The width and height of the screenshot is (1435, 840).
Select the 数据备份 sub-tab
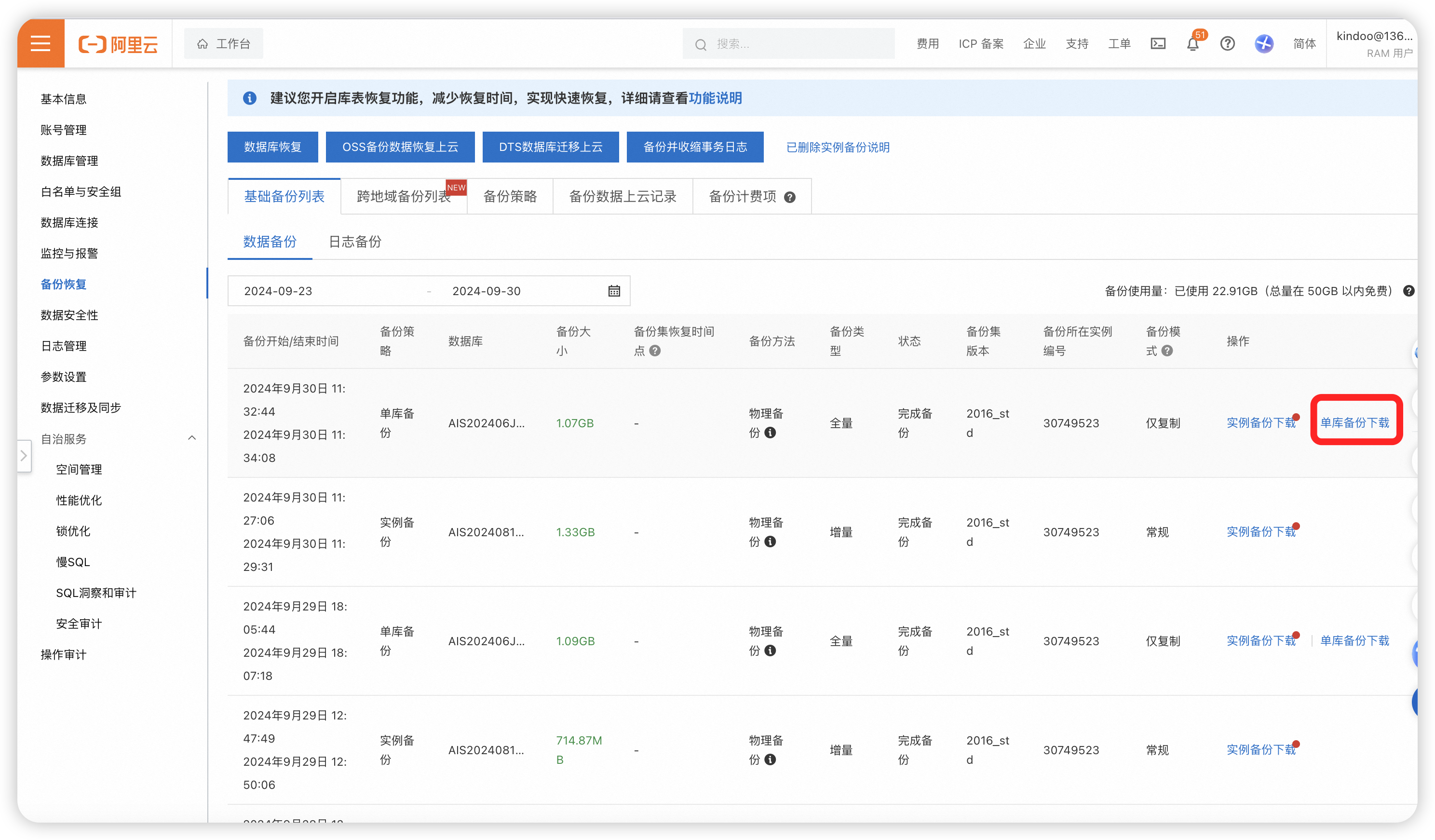click(x=270, y=242)
